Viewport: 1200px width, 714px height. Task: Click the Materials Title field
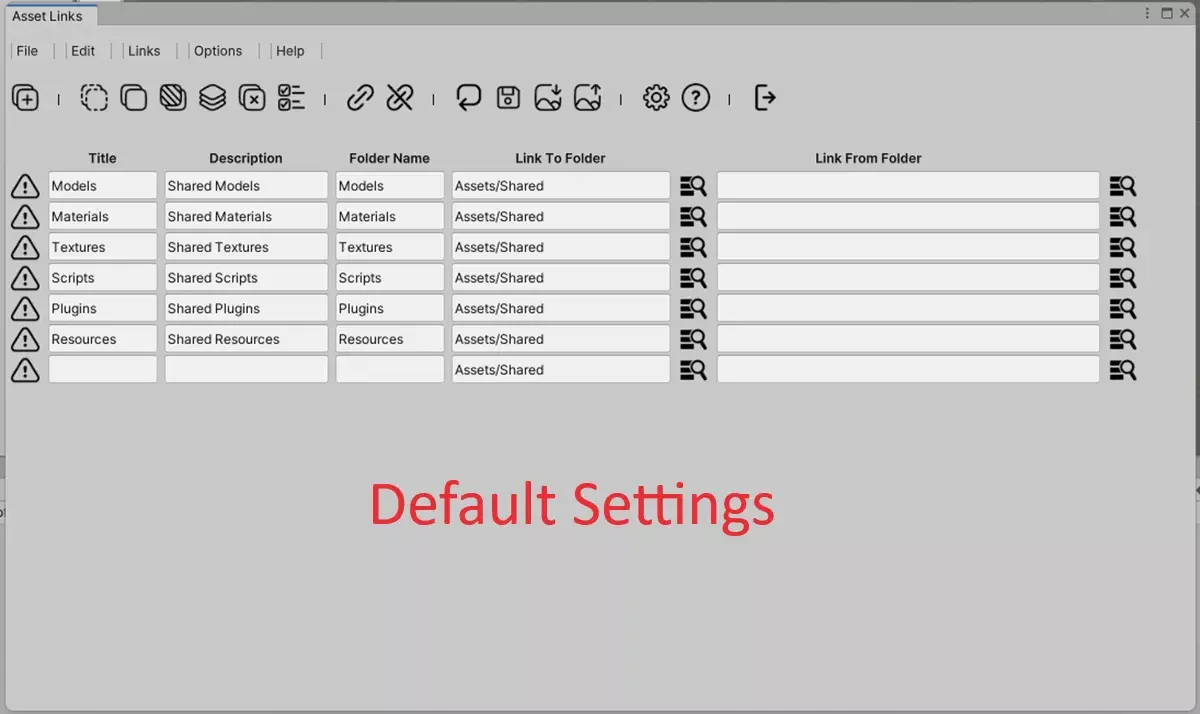103,217
